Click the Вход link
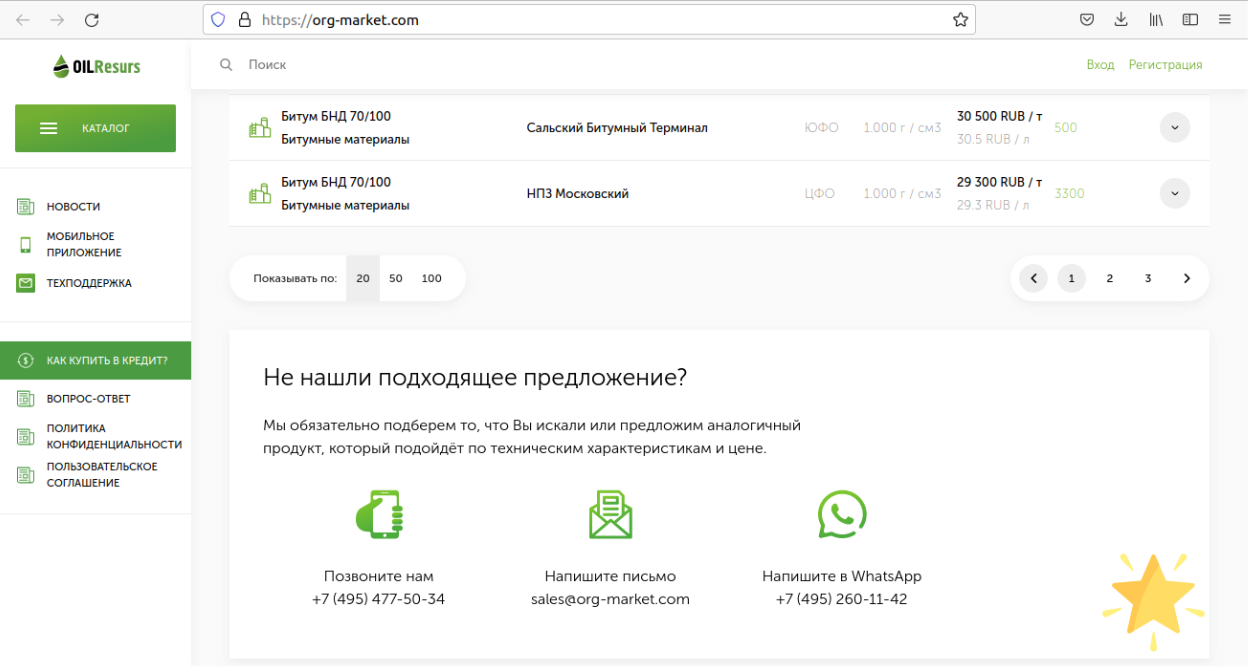 pyautogui.click(x=1100, y=65)
